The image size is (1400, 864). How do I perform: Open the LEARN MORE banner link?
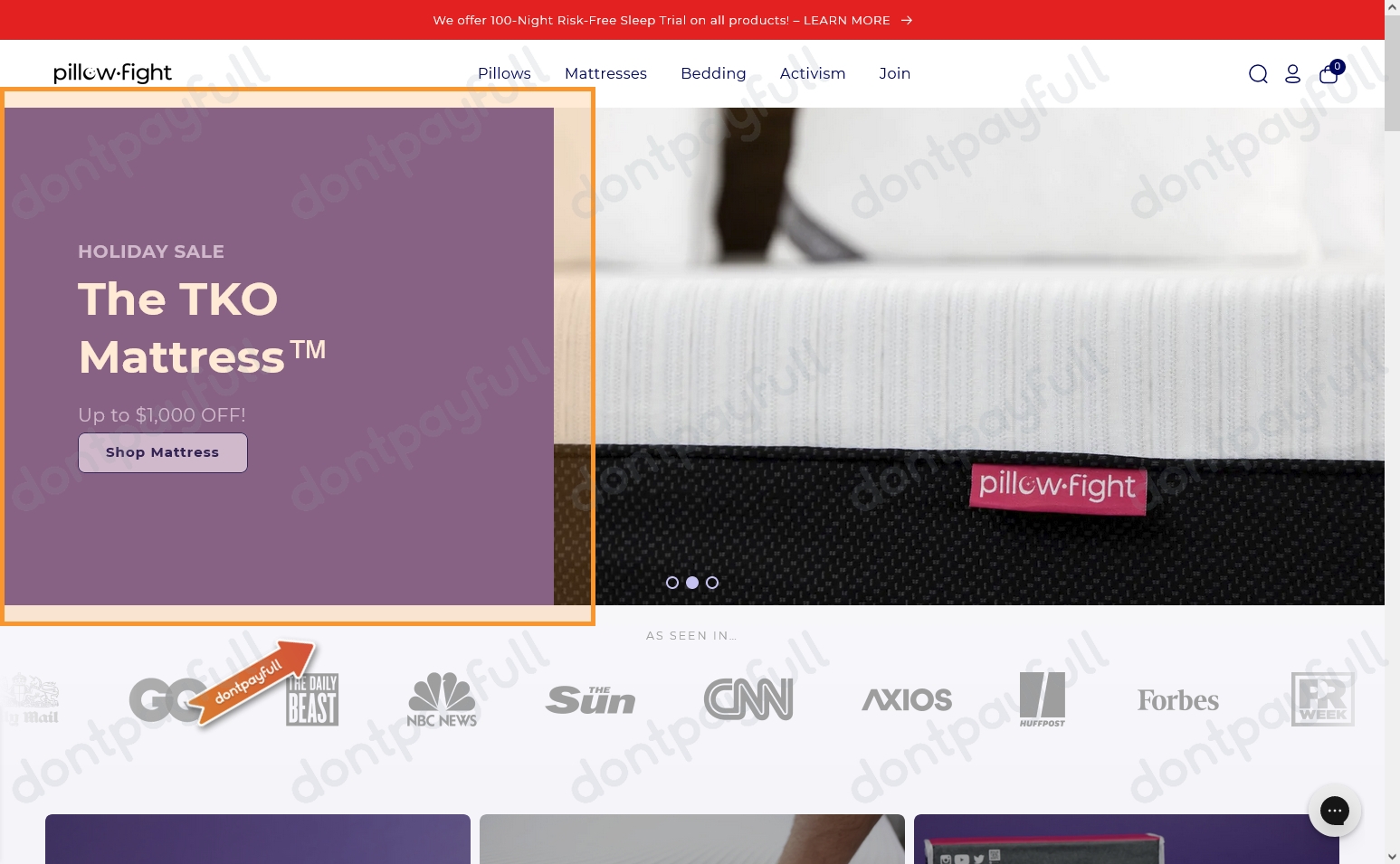coord(846,20)
